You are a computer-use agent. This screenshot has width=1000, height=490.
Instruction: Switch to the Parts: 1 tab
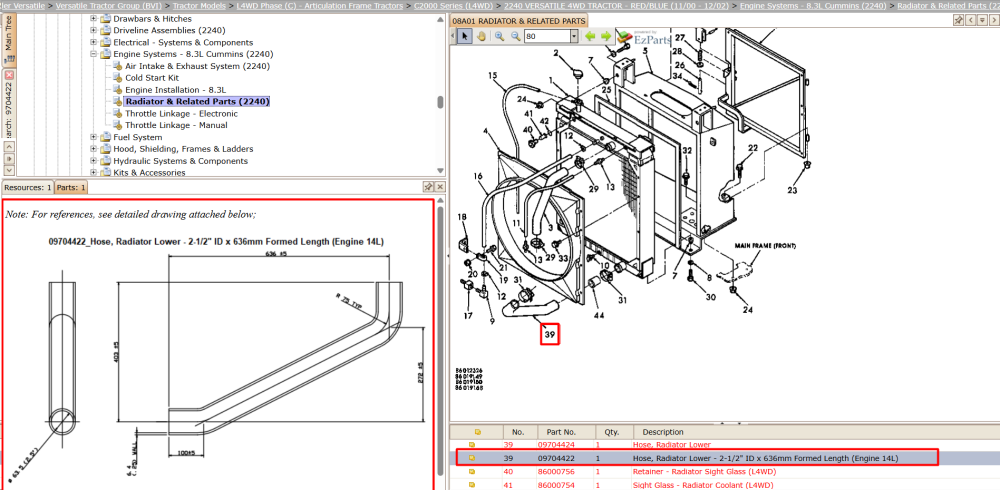[x=71, y=188]
